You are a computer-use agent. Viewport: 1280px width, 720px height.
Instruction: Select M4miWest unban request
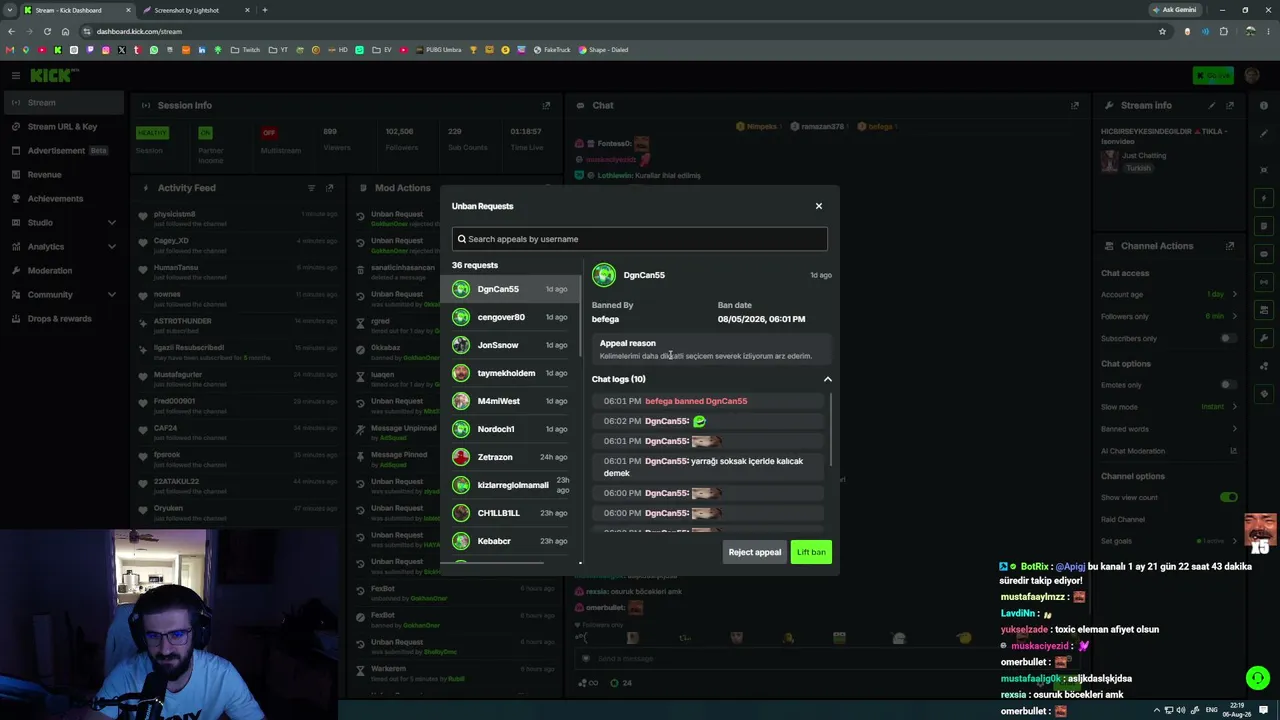point(510,401)
